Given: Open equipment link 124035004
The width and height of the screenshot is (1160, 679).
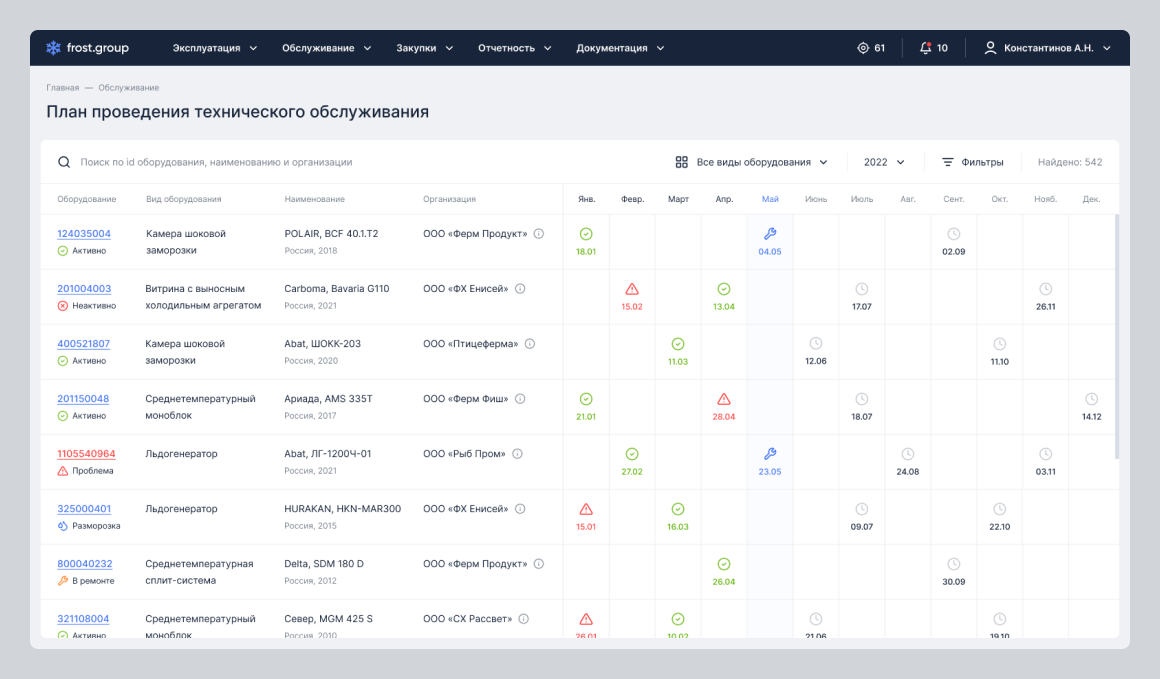Looking at the screenshot, I should pos(84,234).
